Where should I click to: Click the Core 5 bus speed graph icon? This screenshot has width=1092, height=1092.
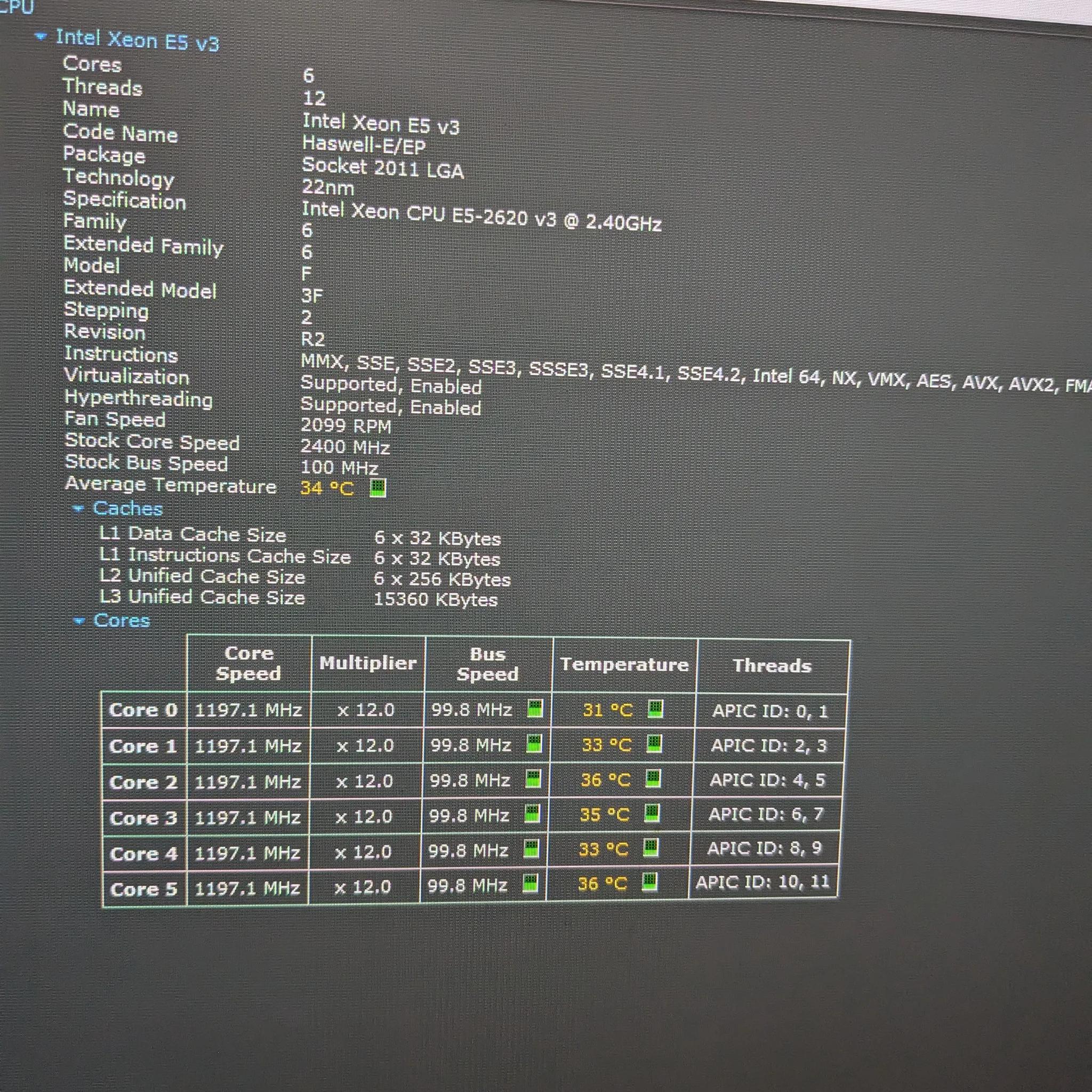pyautogui.click(x=530, y=884)
